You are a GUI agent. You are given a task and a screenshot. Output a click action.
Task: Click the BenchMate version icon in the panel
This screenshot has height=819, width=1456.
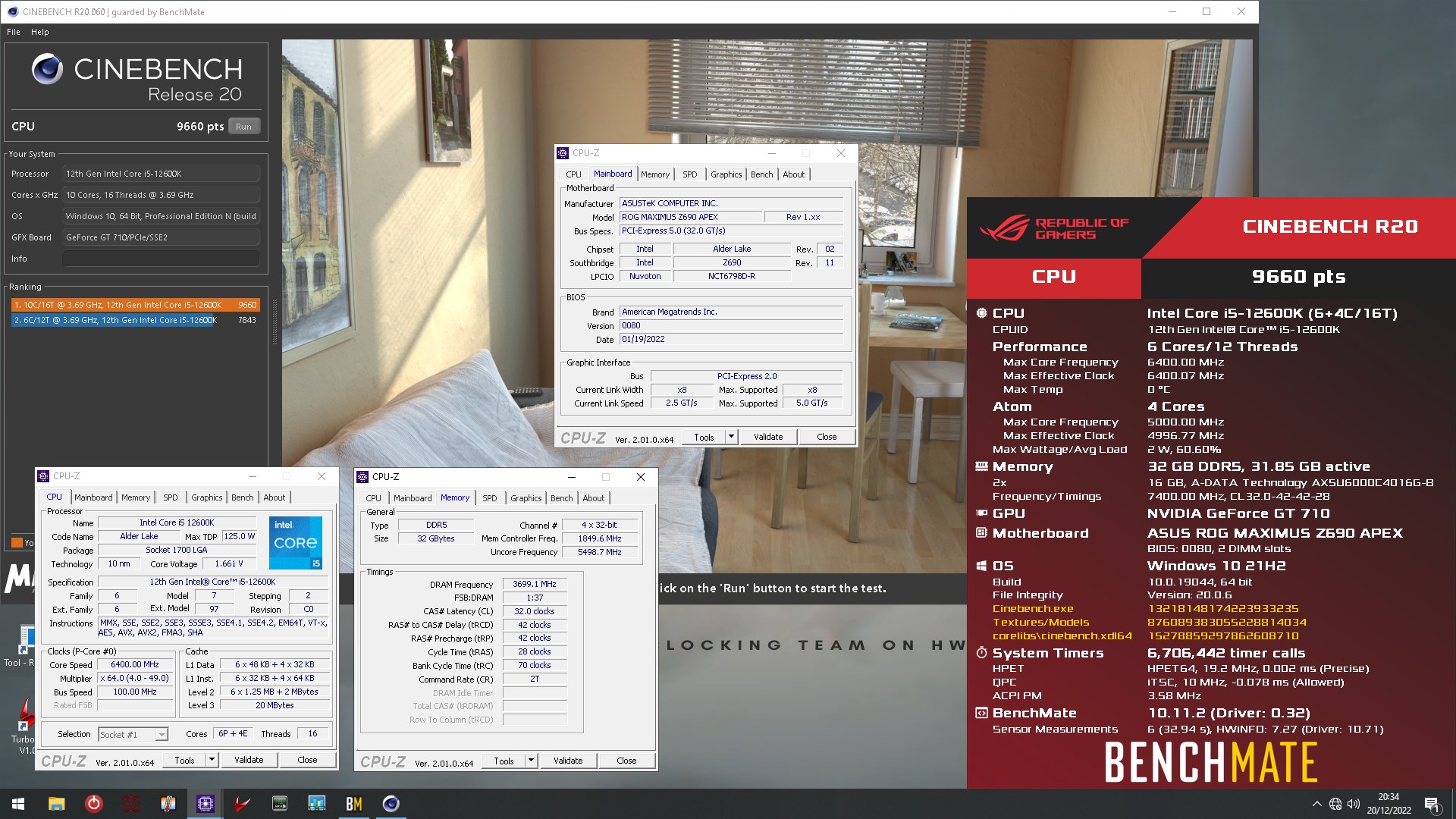(981, 713)
